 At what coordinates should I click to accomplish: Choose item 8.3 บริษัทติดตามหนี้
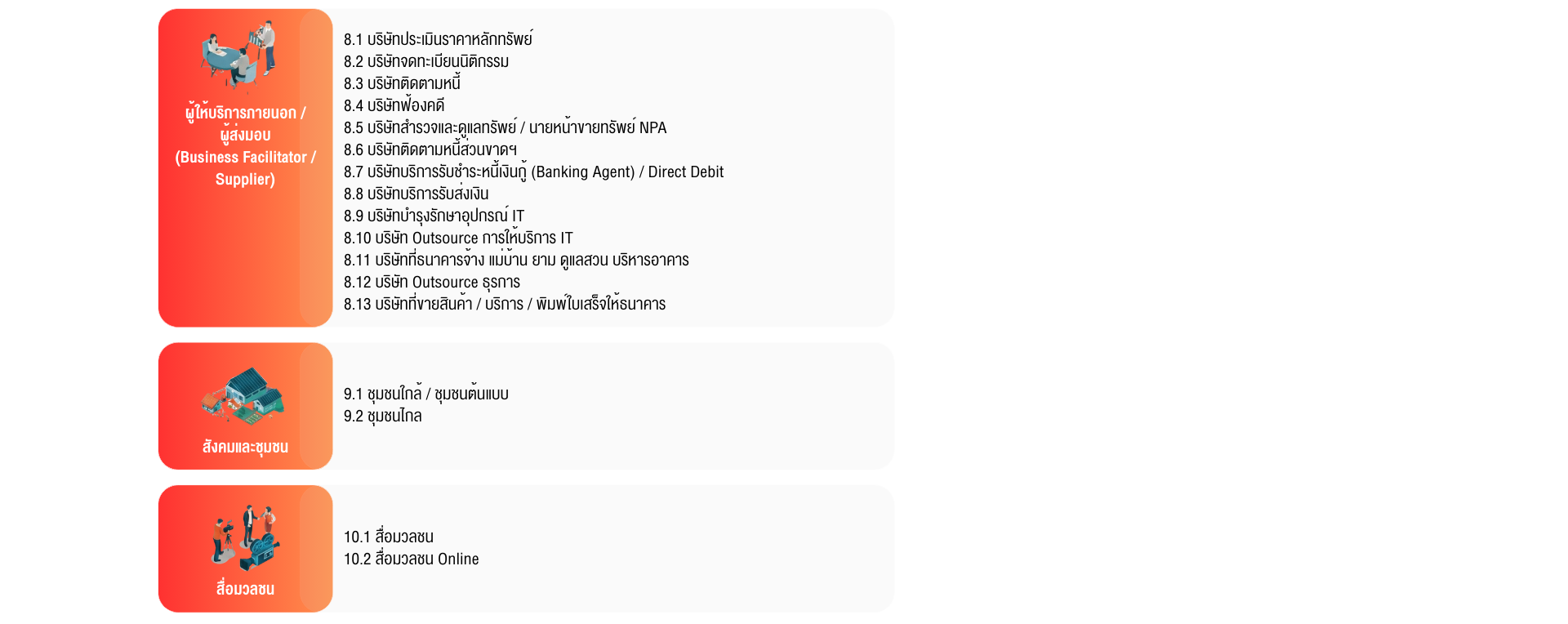coord(402,83)
